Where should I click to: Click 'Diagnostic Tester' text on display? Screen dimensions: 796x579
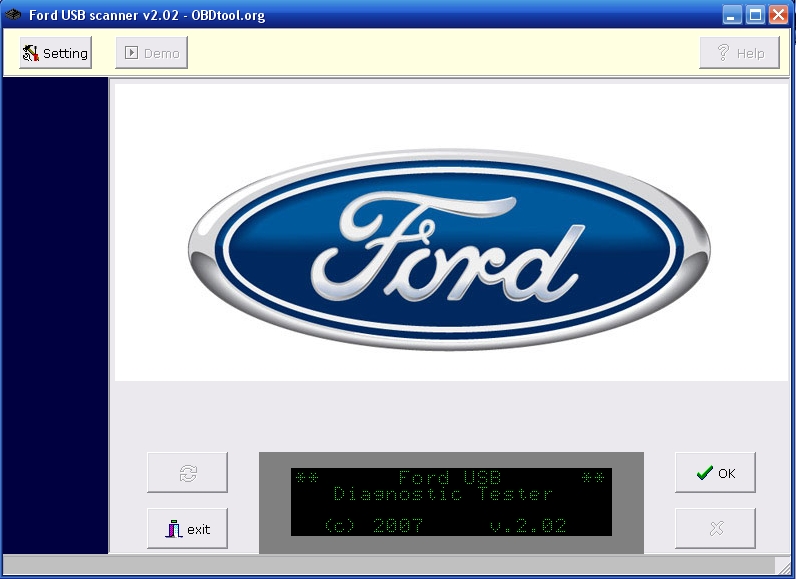(x=443, y=494)
